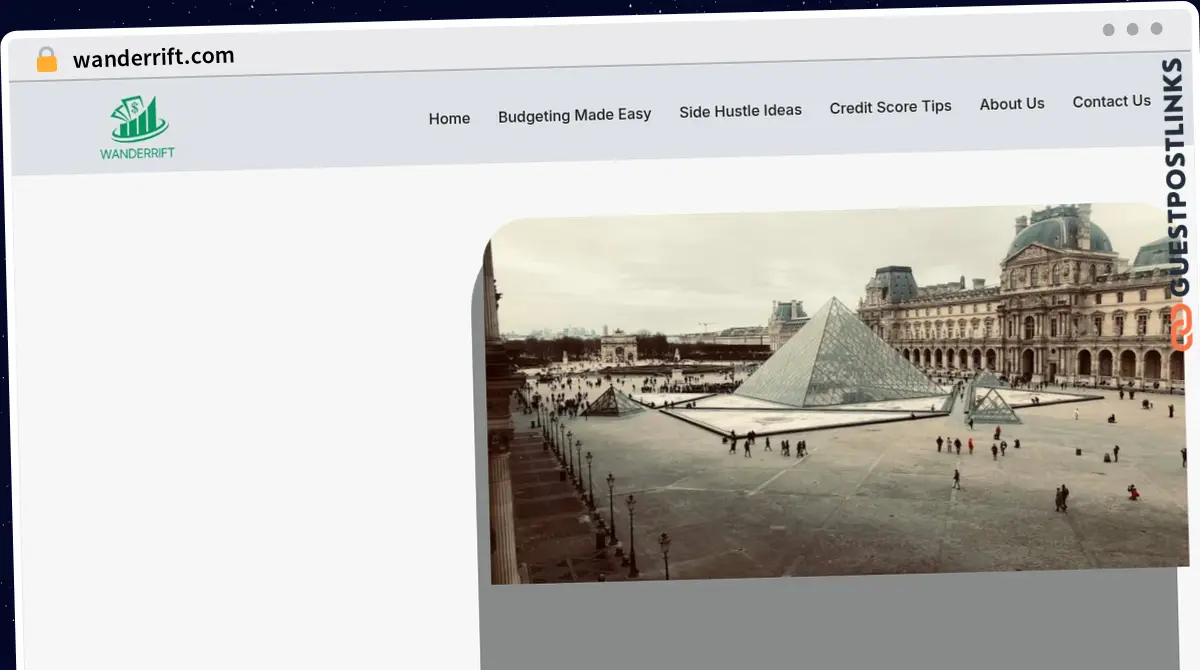
Task: Click the WANDERRIFT text under the logo
Action: (x=137, y=153)
